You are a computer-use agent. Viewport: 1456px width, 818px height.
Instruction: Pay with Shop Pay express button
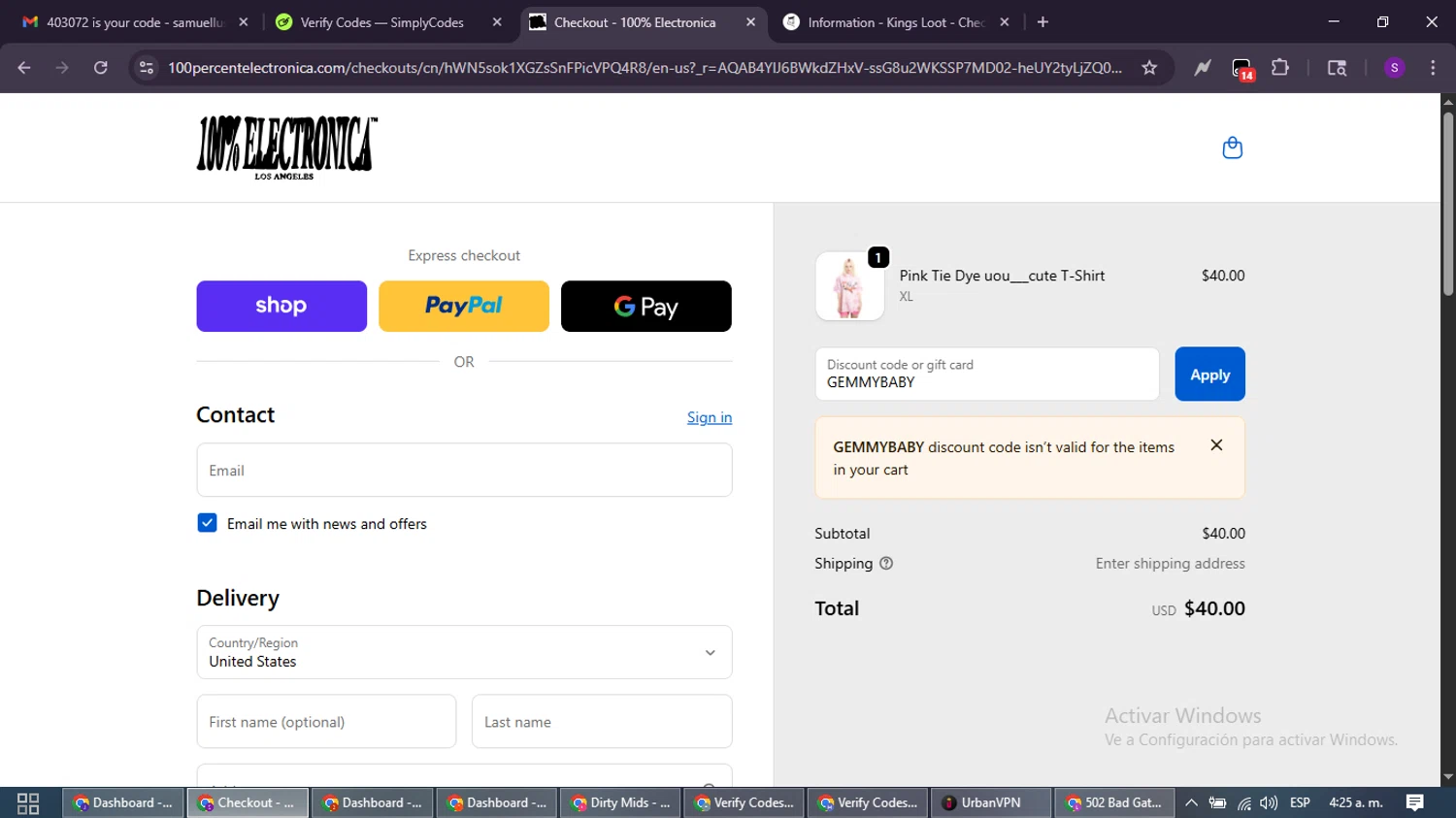281,307
